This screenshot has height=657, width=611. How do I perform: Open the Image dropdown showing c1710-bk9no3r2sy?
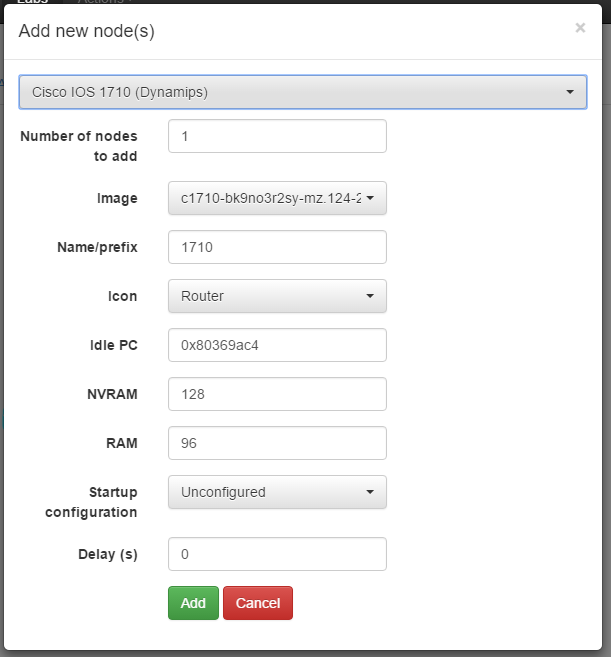pyautogui.click(x=277, y=198)
